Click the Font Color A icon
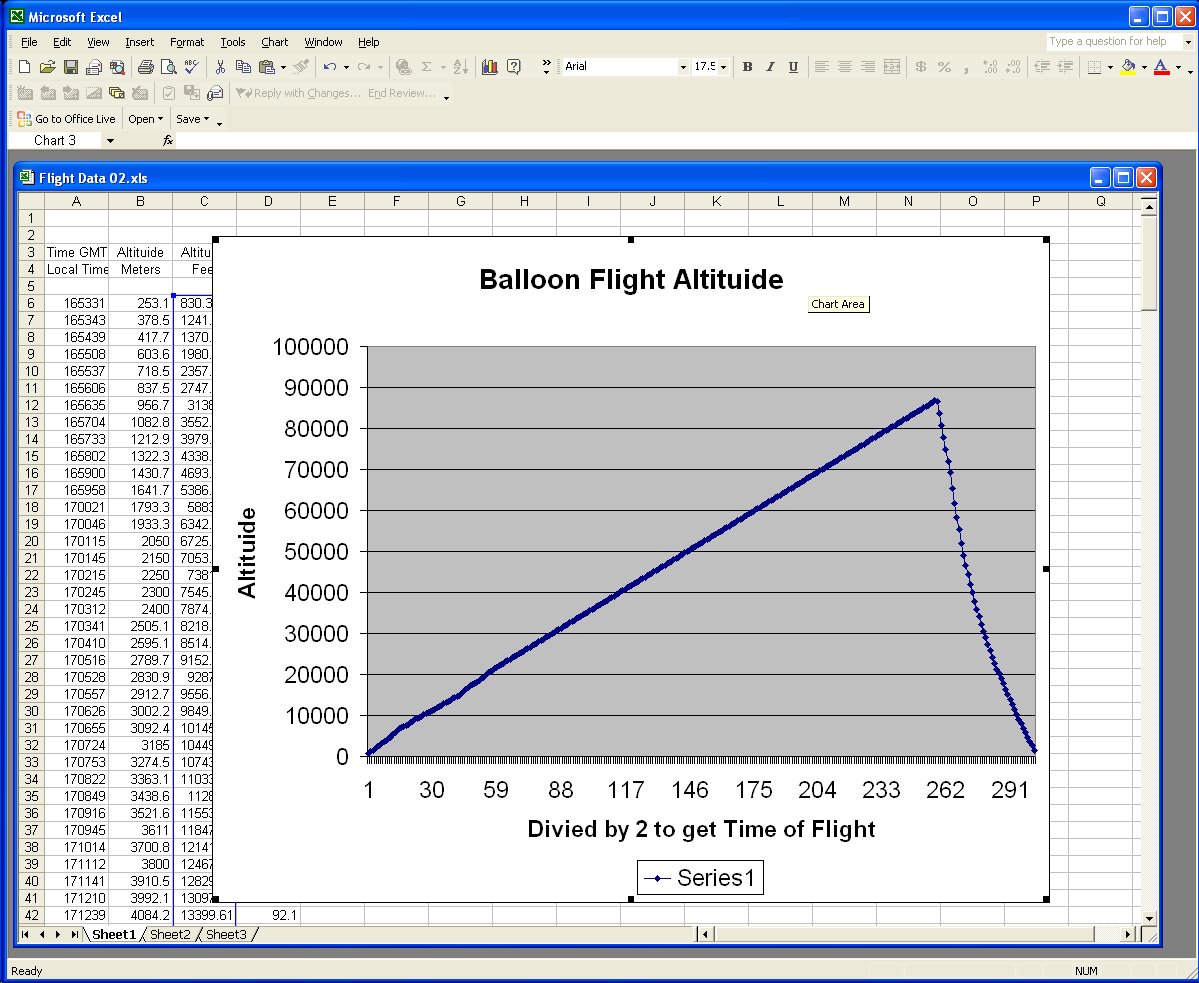 (1162, 67)
